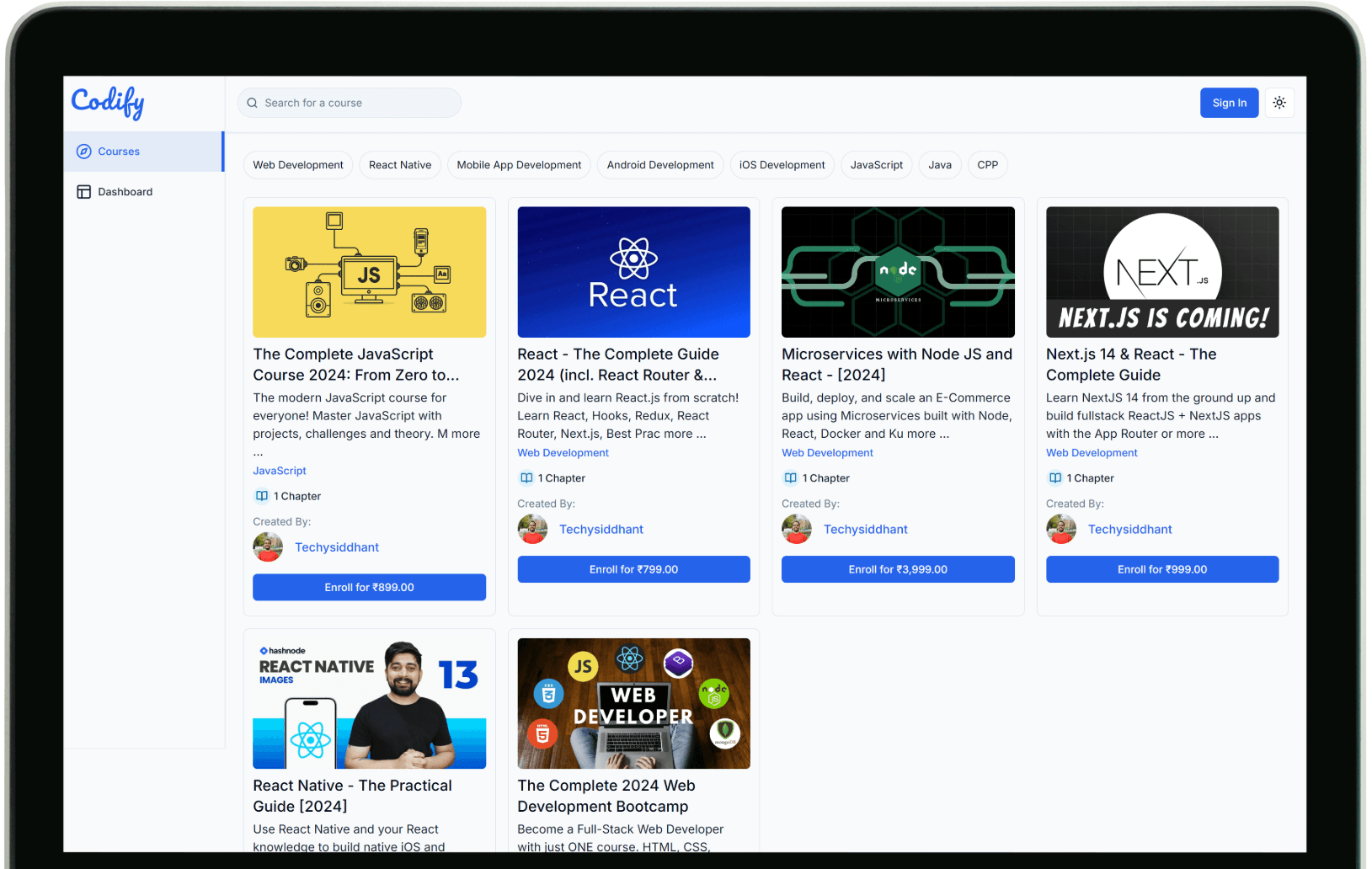Open the Web Developer bootcamp thumbnail

click(633, 703)
